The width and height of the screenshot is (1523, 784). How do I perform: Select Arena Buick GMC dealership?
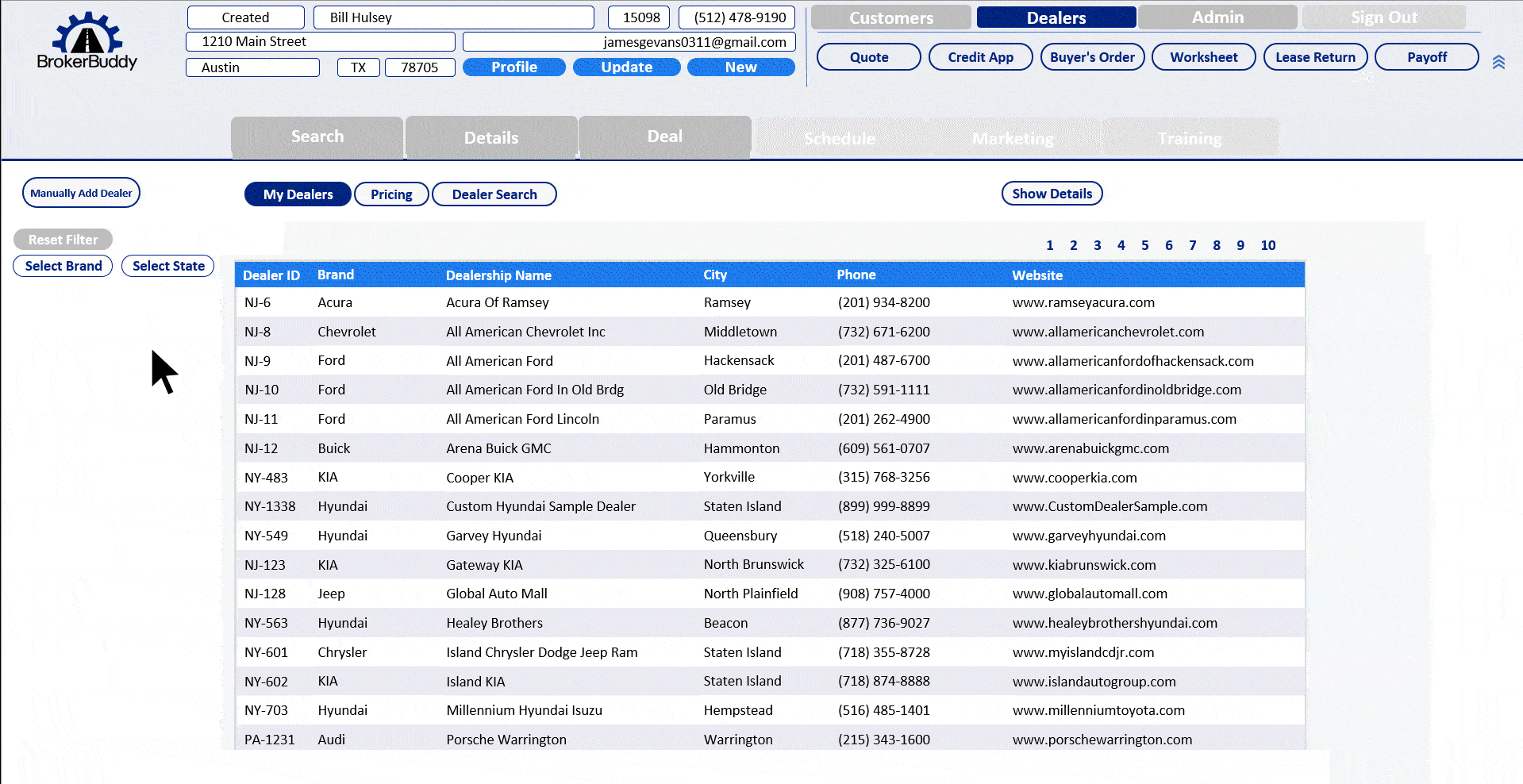(498, 448)
